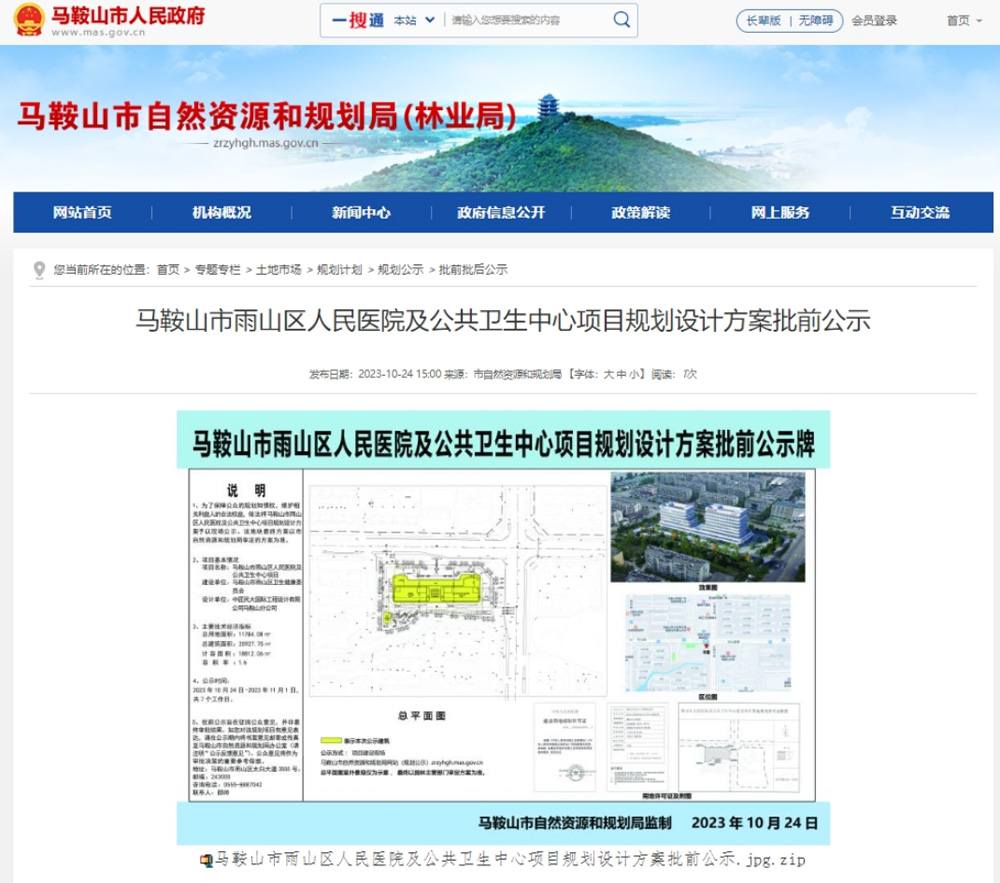Click the 土地市场 breadcrumb link
This screenshot has height=883, width=1000.
(x=279, y=270)
